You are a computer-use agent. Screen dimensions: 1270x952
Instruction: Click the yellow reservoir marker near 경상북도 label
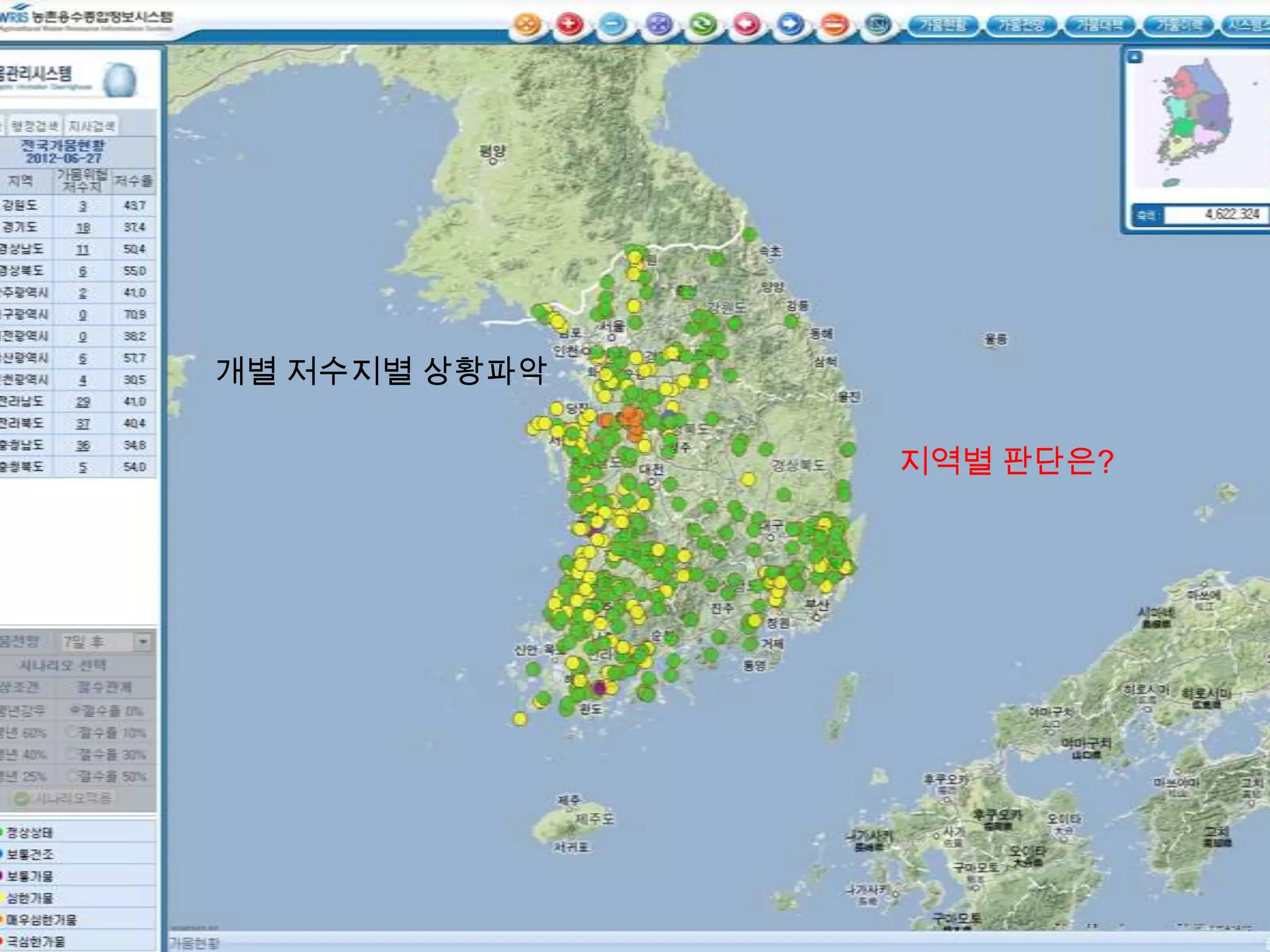pyautogui.click(x=748, y=479)
